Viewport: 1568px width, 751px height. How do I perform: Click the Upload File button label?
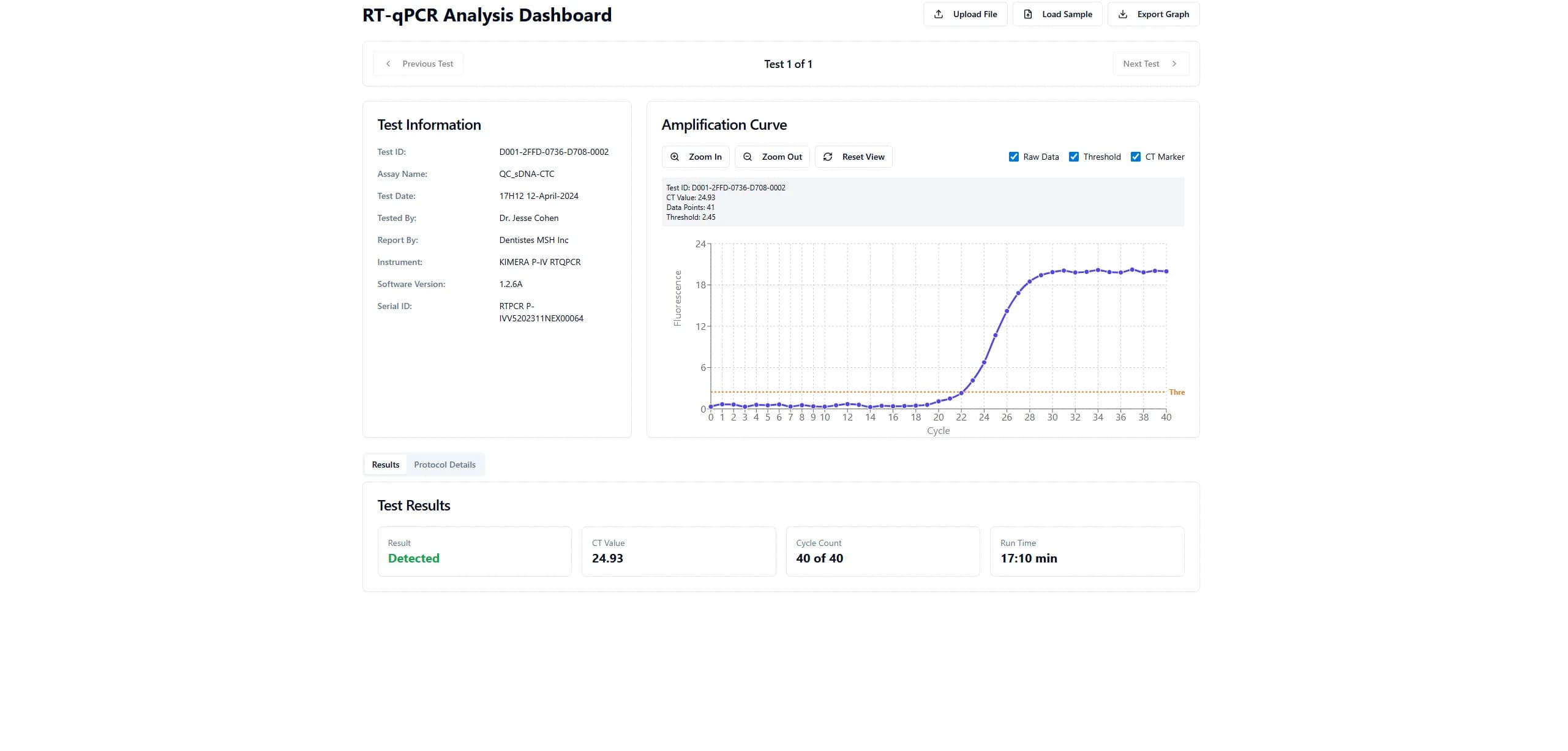975,14
